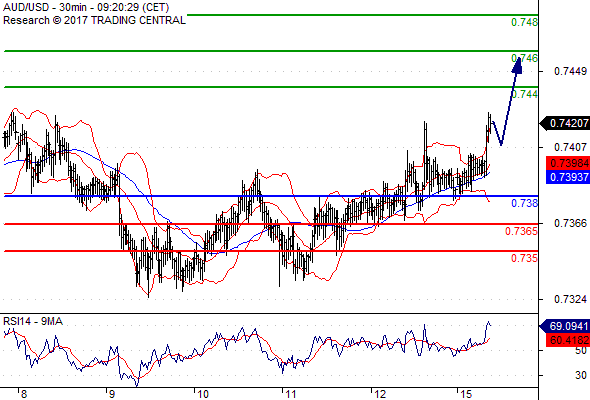Image resolution: width=590 pixels, height=400 pixels.
Task: Click the 0.748 resistance level label
Action: pos(524,22)
